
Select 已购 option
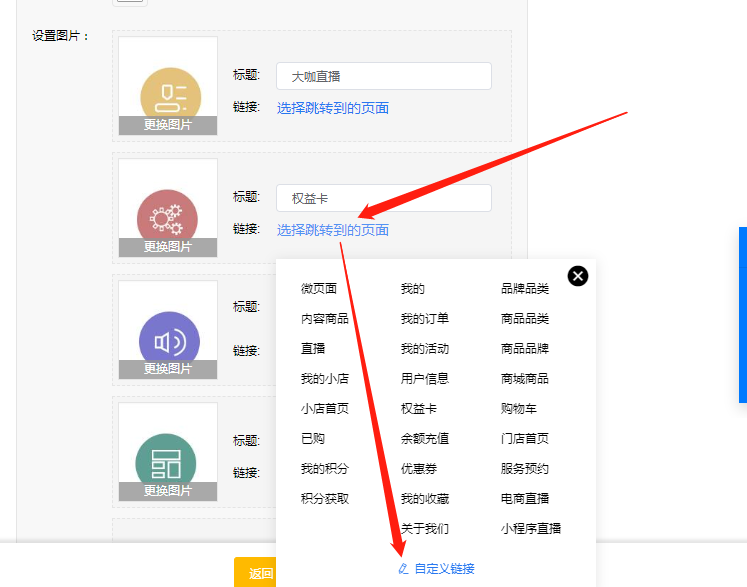313,439
